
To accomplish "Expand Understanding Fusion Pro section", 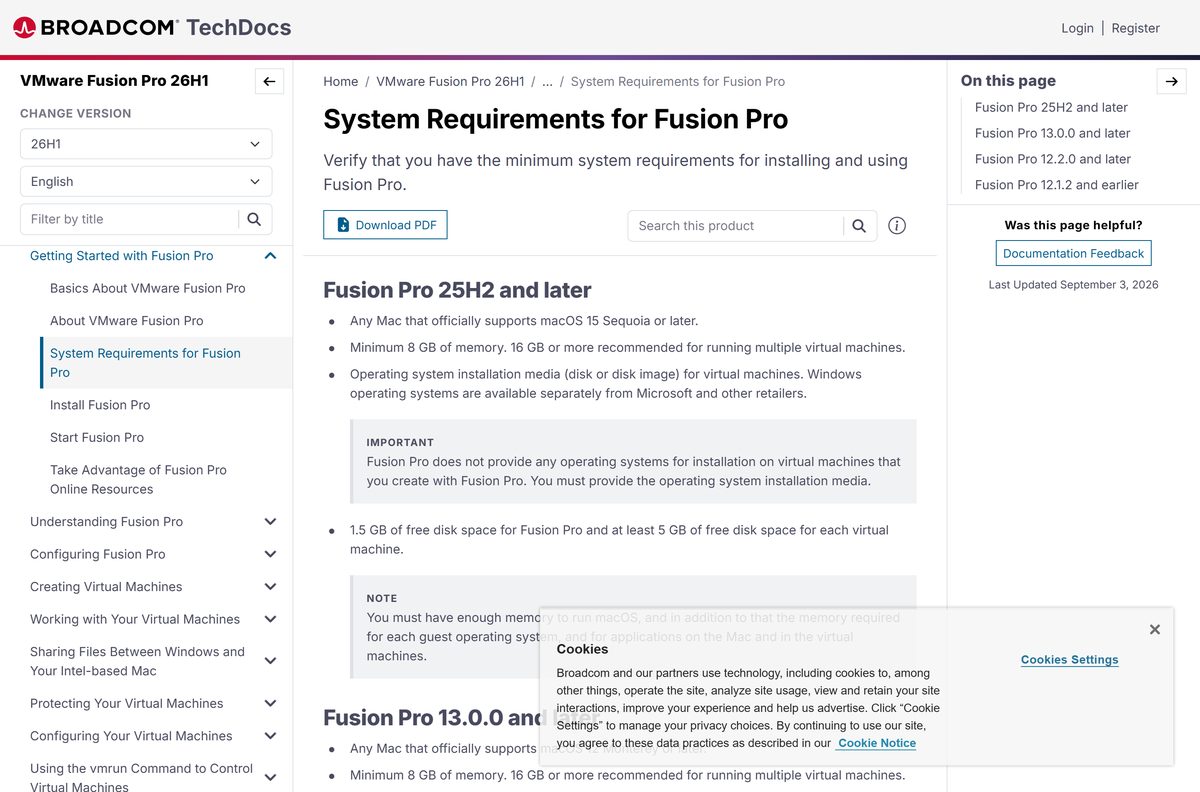I will pyautogui.click(x=270, y=522).
